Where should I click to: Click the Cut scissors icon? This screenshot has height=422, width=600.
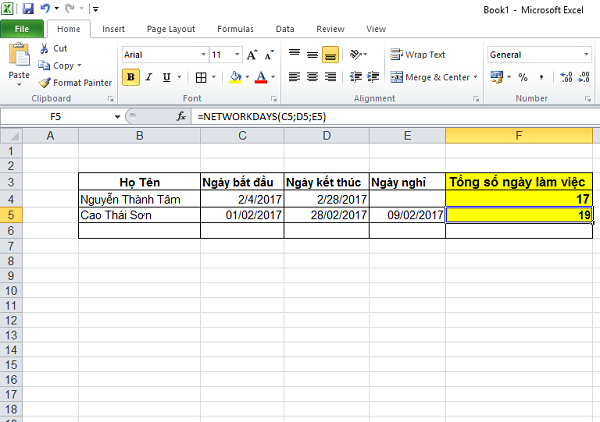(44, 48)
